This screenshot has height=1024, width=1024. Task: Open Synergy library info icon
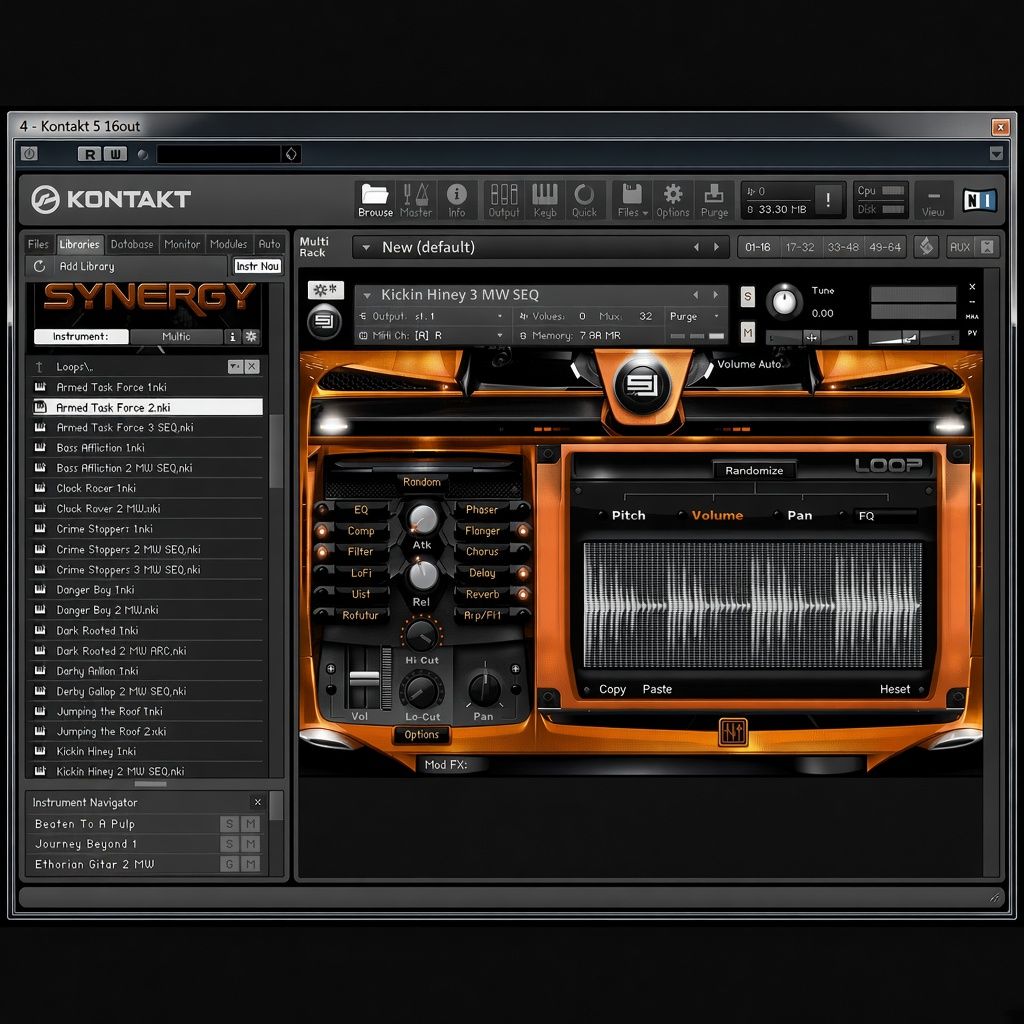point(232,336)
